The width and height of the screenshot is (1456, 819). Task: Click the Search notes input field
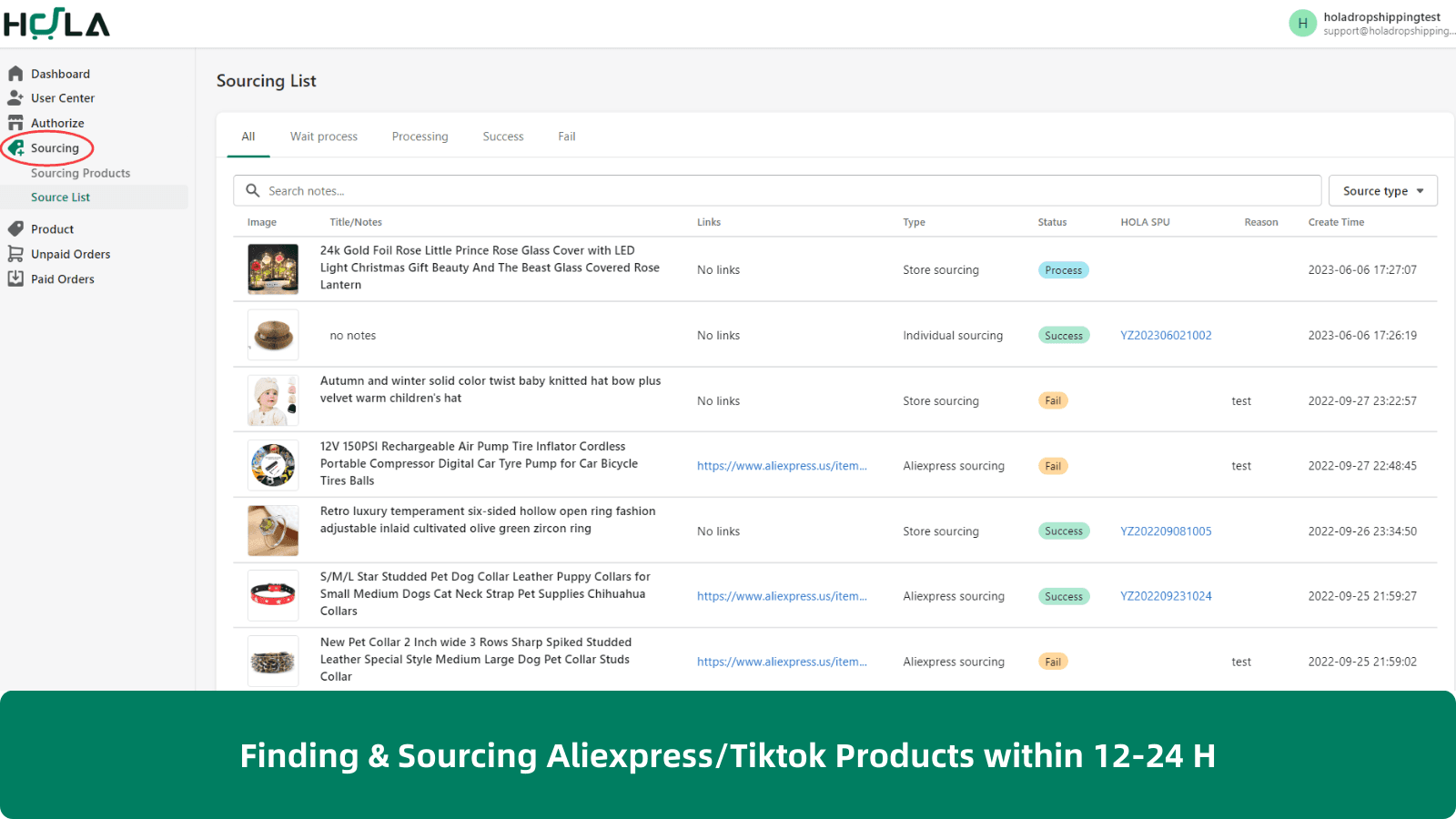pyautogui.click(x=783, y=191)
